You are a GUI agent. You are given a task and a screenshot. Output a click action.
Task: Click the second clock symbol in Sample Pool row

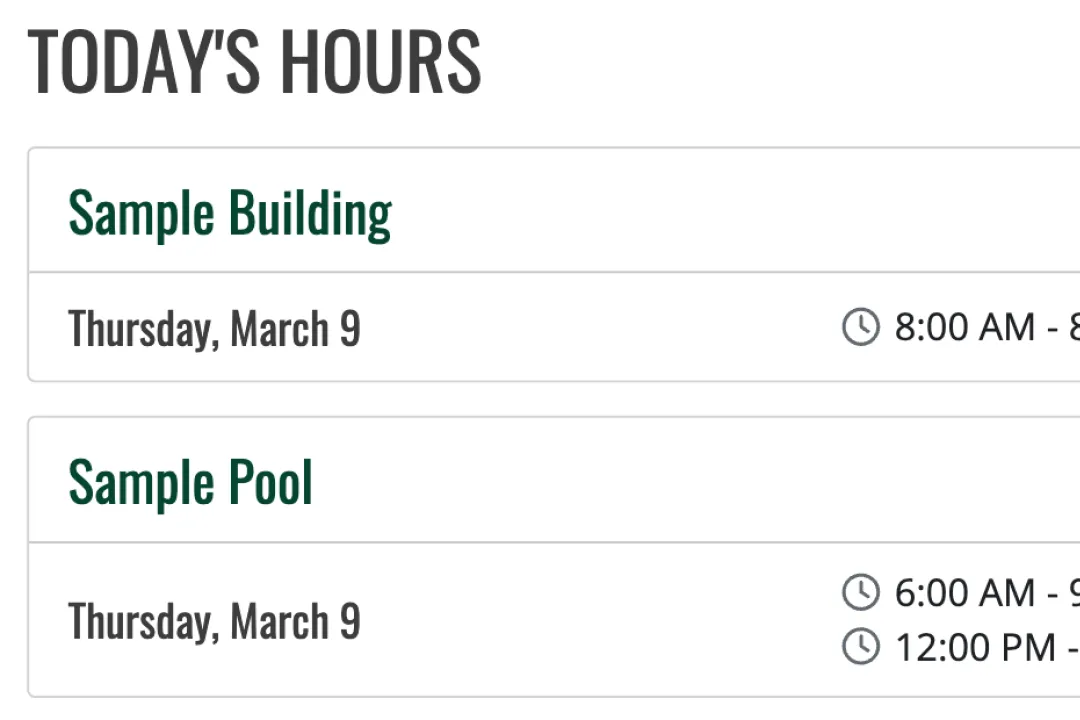(x=860, y=647)
